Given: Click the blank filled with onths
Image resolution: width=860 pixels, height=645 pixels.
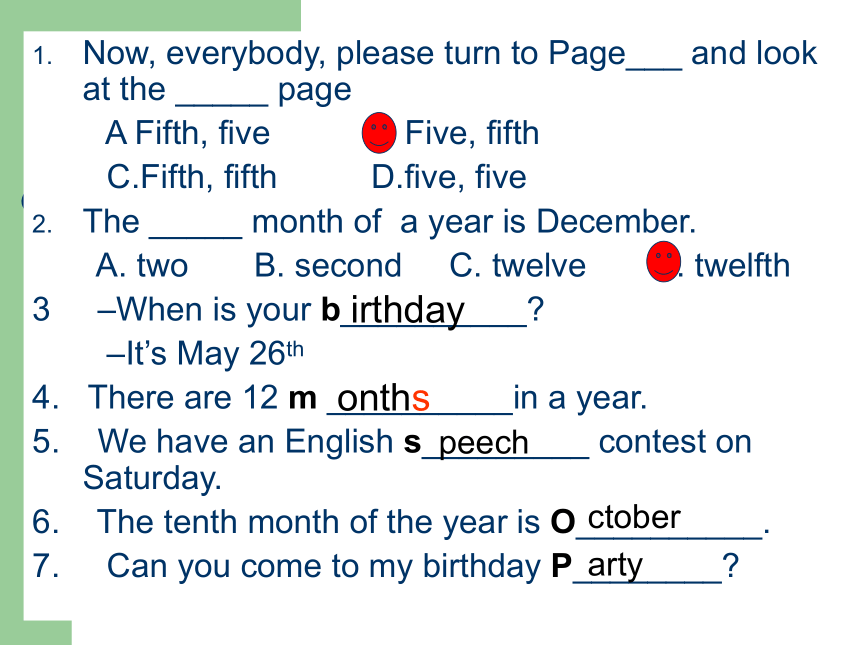Looking at the screenshot, I should click(x=420, y=399).
